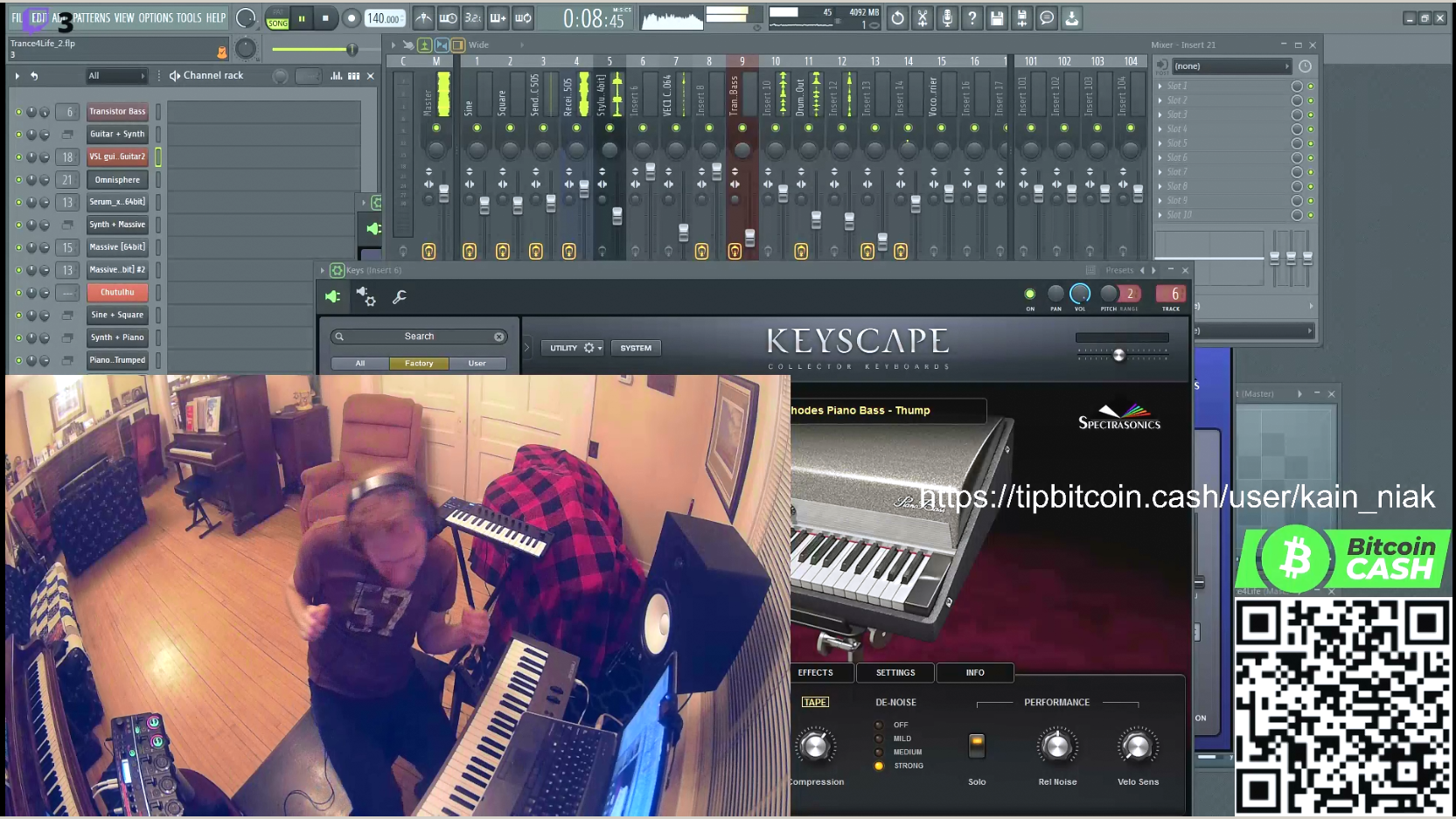Select the Keyscape EFFECTS tab
The height and width of the screenshot is (819, 1456).
pos(815,673)
